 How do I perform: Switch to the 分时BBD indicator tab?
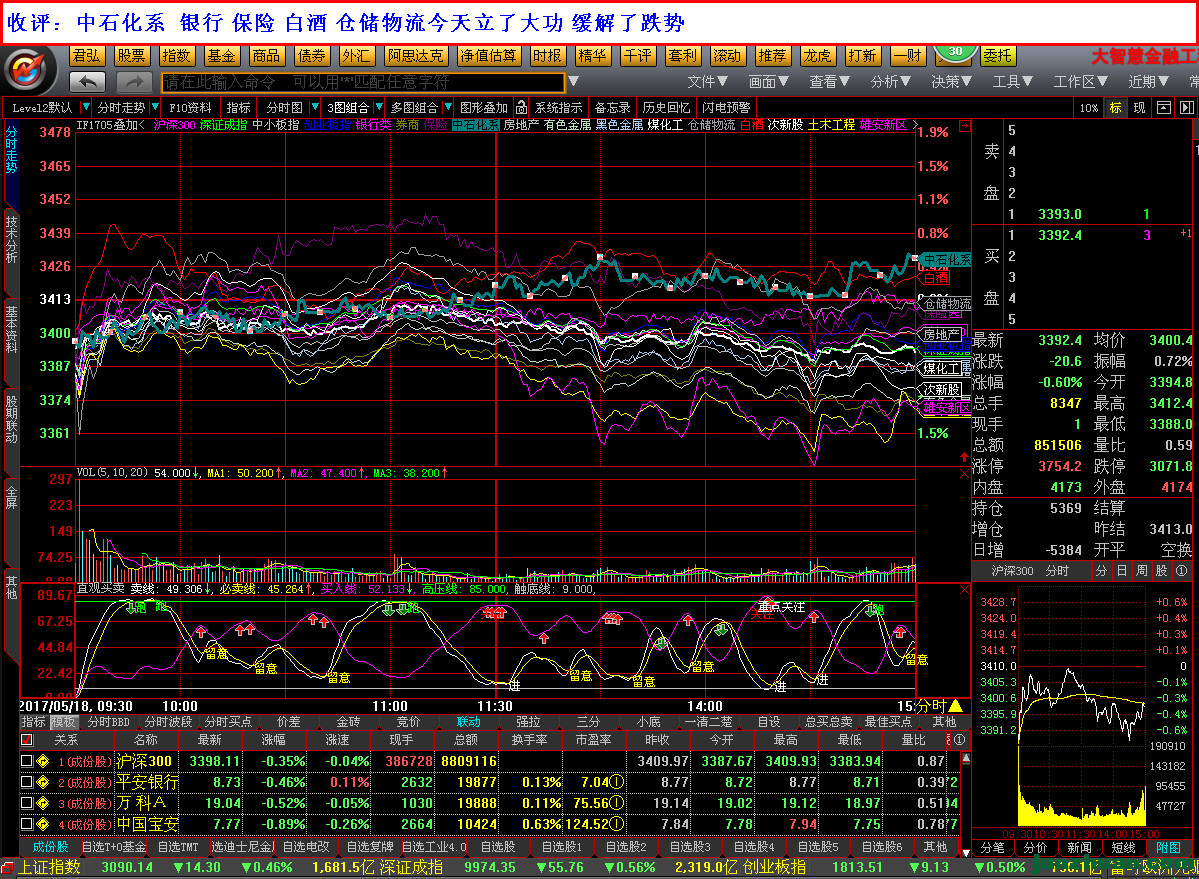pyautogui.click(x=109, y=722)
